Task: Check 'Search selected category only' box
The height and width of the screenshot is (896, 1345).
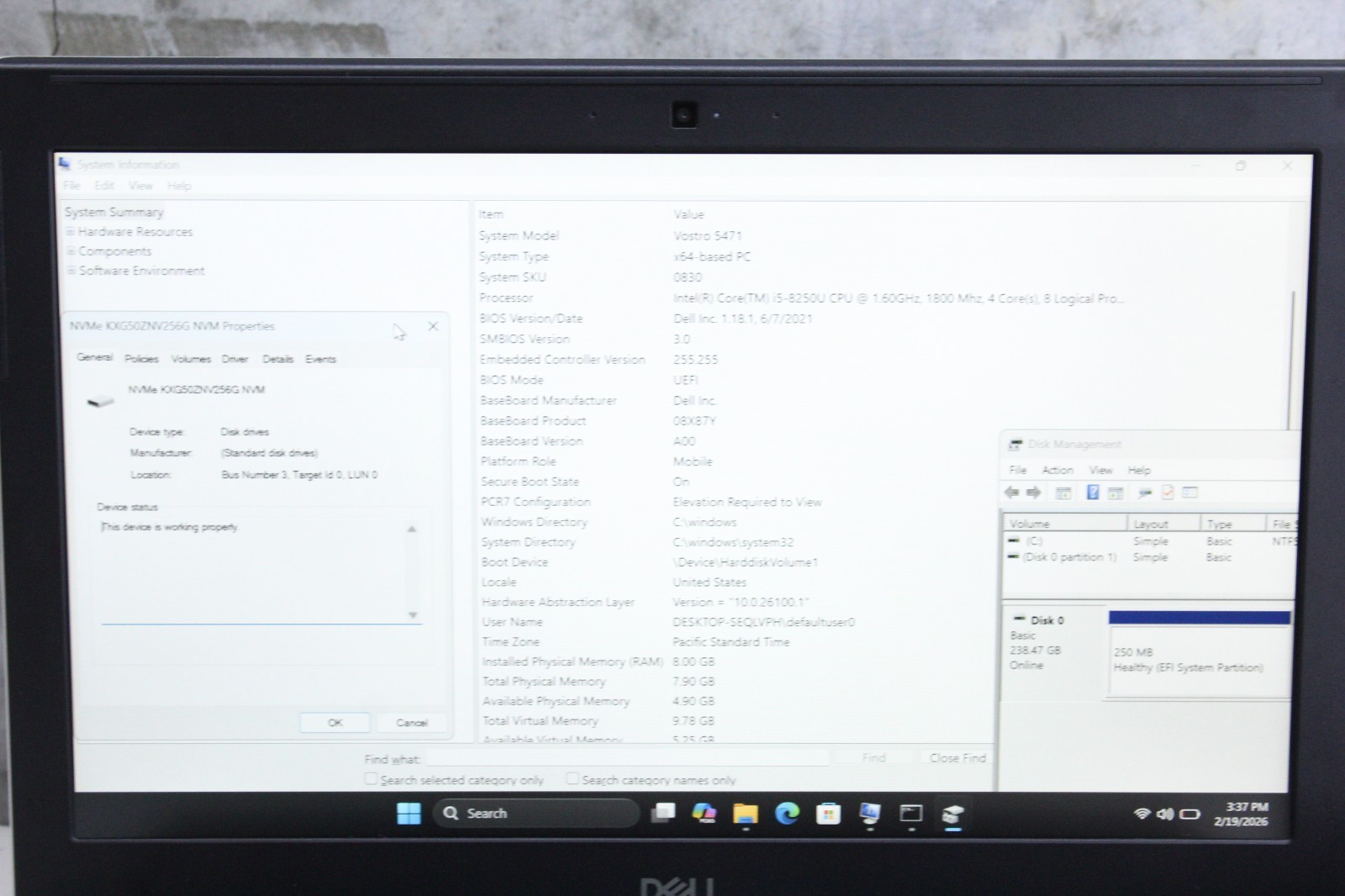Action: (371, 779)
